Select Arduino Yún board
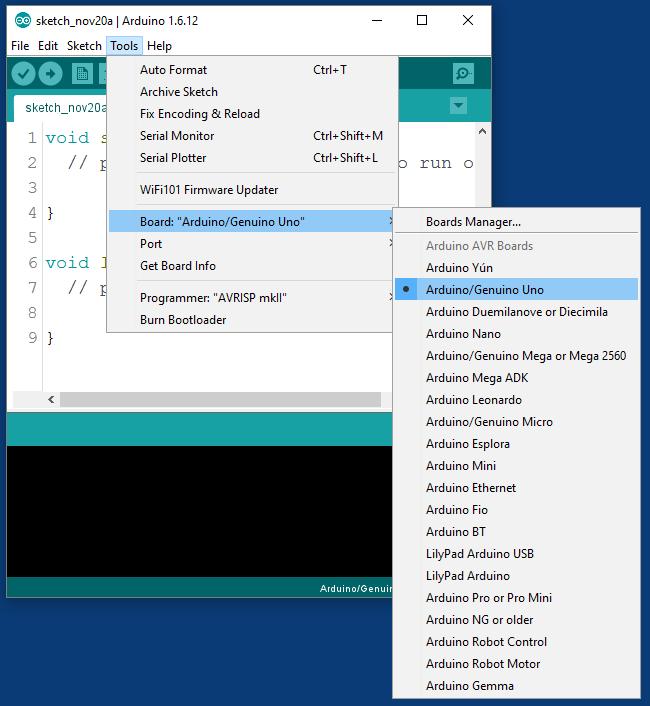Image resolution: width=650 pixels, height=706 pixels. 516,268
